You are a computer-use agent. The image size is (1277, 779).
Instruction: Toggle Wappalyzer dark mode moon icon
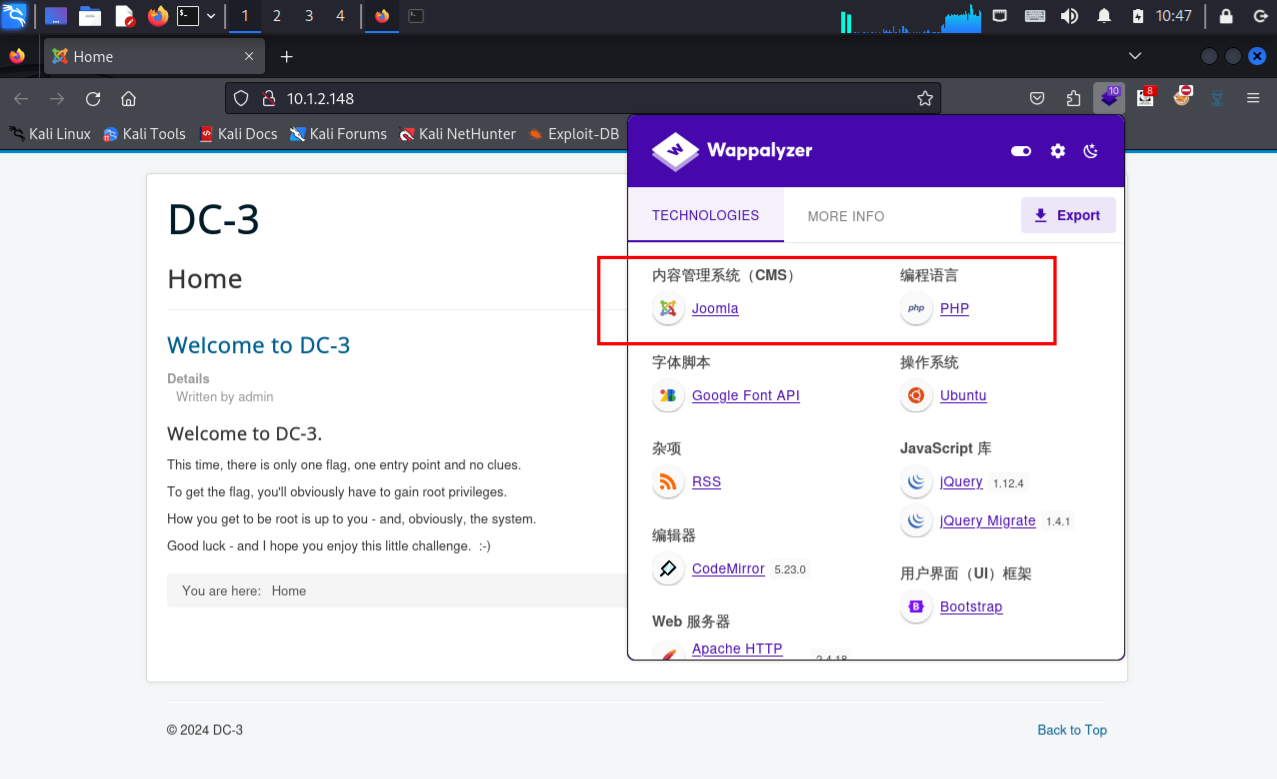1091,151
